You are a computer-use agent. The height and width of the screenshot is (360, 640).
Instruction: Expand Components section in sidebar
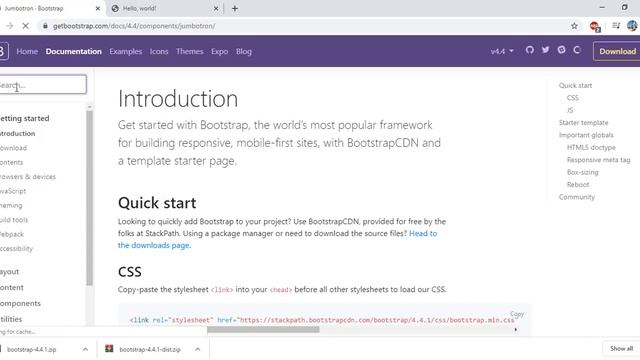(x=20, y=303)
